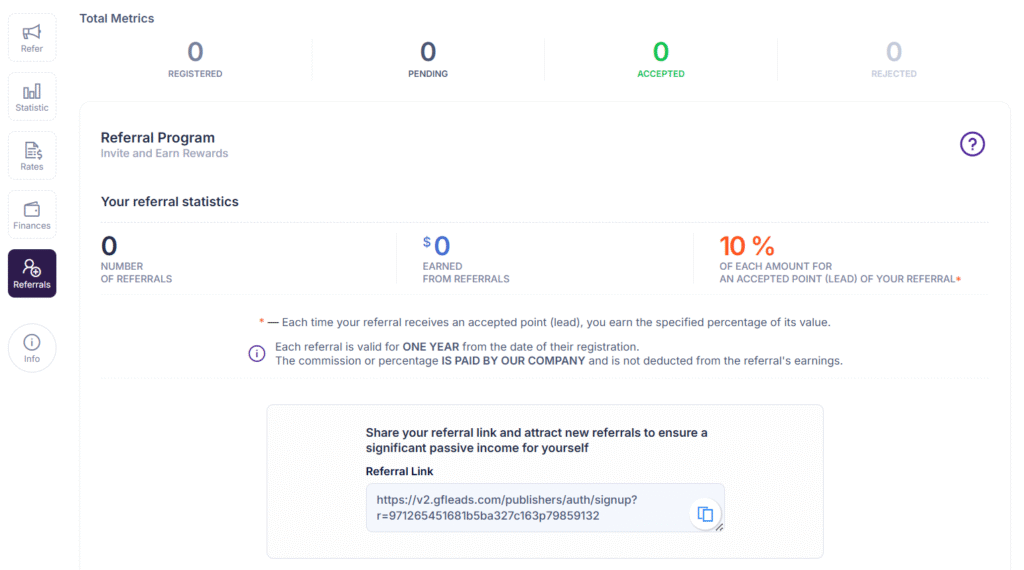Click the purple question mark help icon
This screenshot has width=1024, height=570.
click(972, 144)
